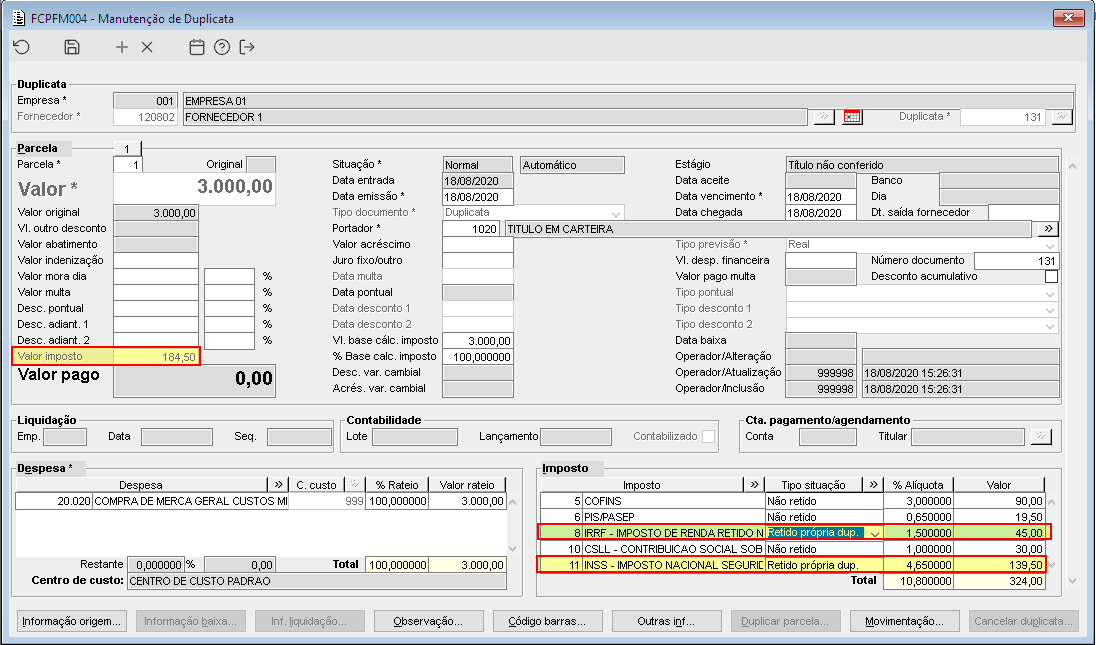Open IRRF Tipo situação dropdown arrow
This screenshot has width=1096, height=645.
pos(874,533)
